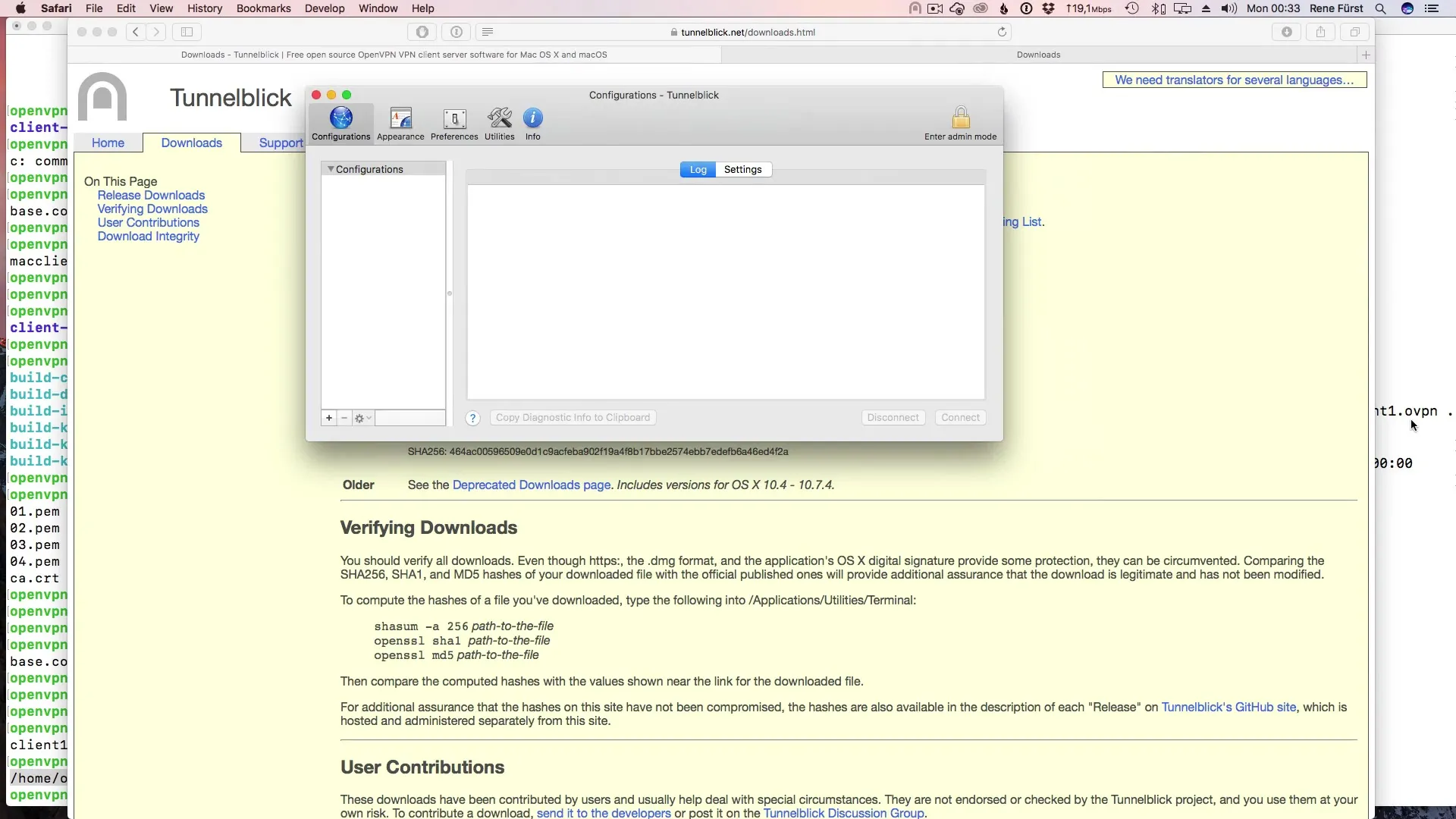Click the Release Downloads link
1456x819 pixels.
point(151,195)
